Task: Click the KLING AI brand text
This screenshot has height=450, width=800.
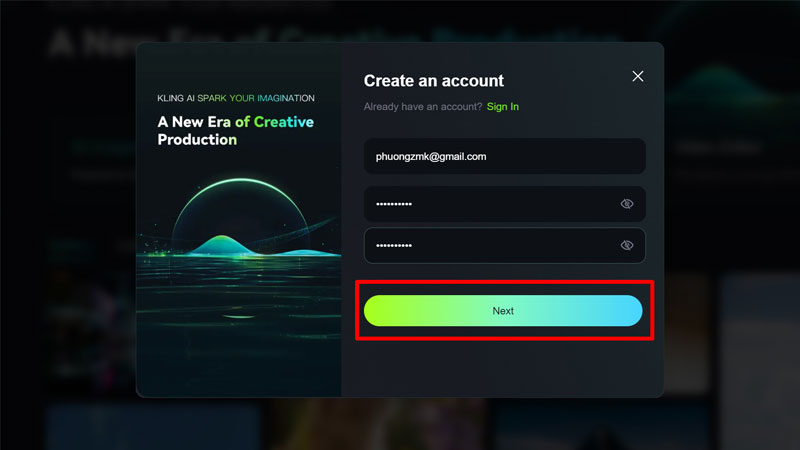Action: 175,99
